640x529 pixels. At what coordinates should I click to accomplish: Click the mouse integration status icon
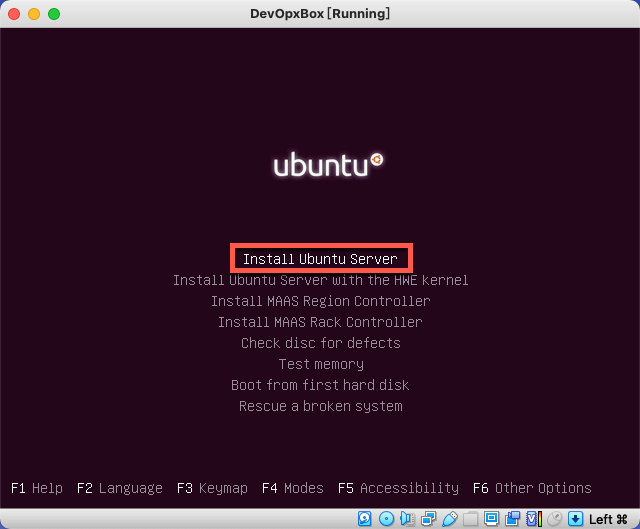(x=555, y=519)
